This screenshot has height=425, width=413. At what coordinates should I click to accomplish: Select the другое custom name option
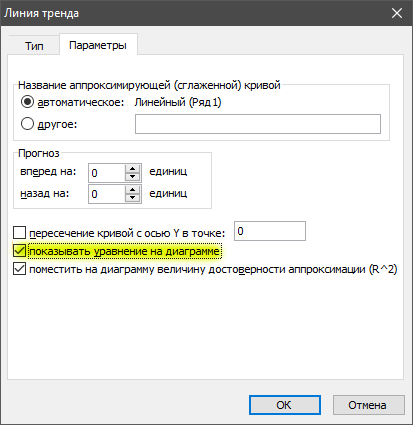click(27, 124)
